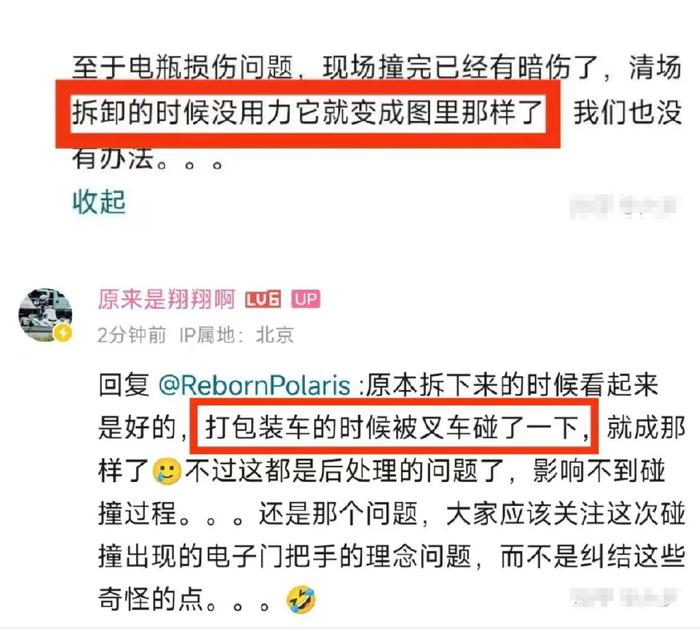
Task: Open the @RebornPolaris mention
Action: (254, 385)
